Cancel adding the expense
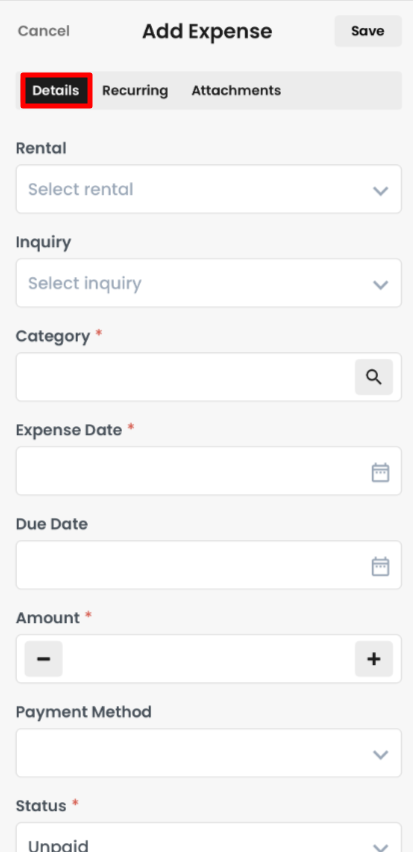The height and width of the screenshot is (852, 413). [43, 31]
